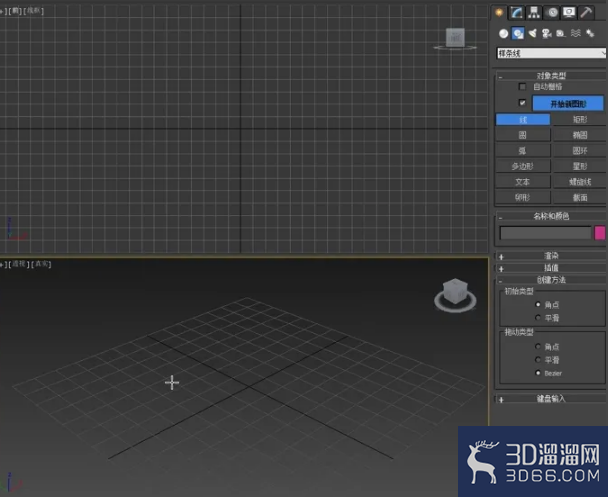
Task: Open the Utilities hammer tab
Action: coord(586,12)
